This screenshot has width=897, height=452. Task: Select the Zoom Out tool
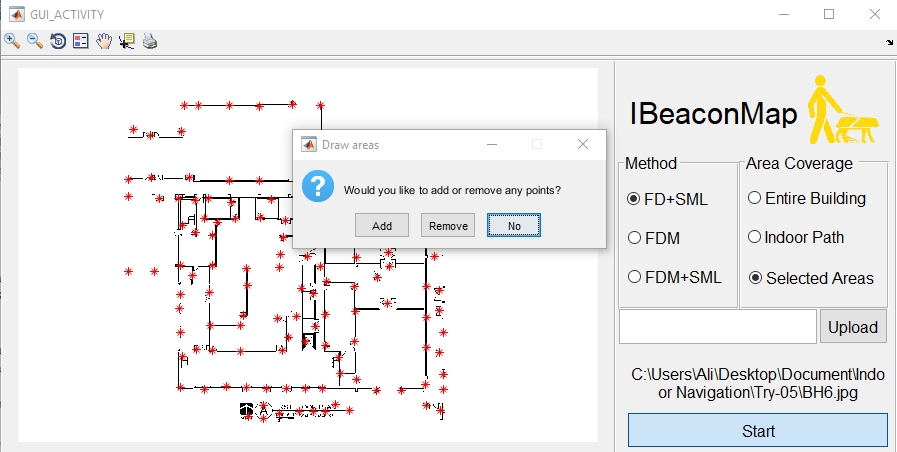tap(35, 41)
